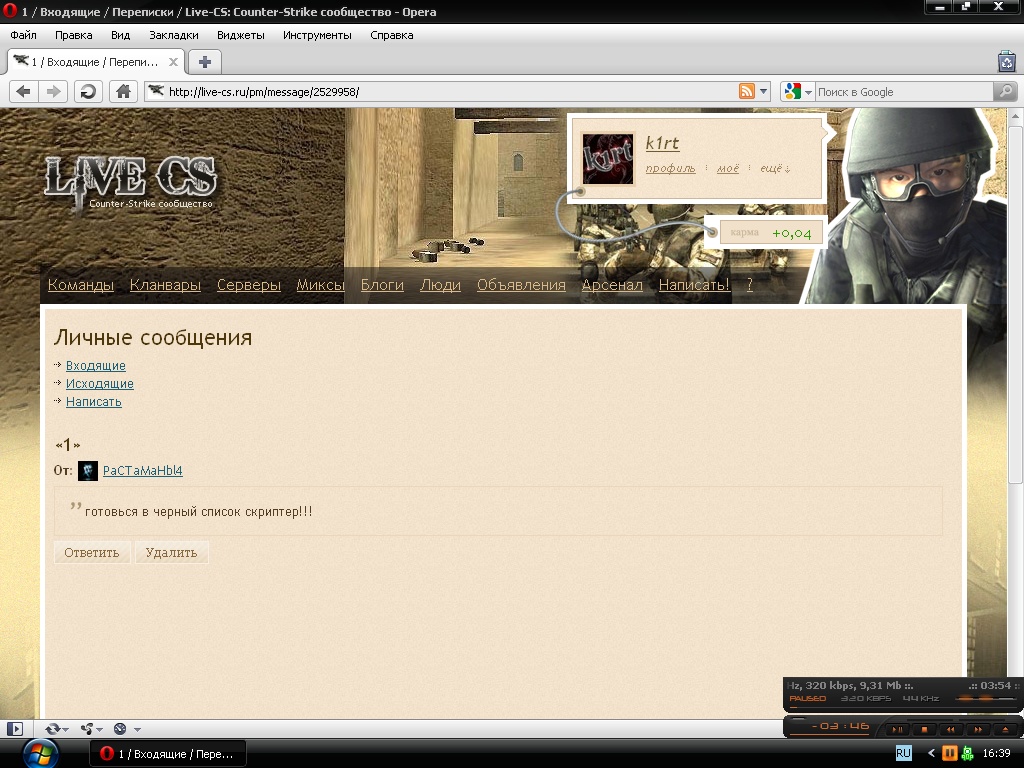Click into the URL address field

(451, 91)
